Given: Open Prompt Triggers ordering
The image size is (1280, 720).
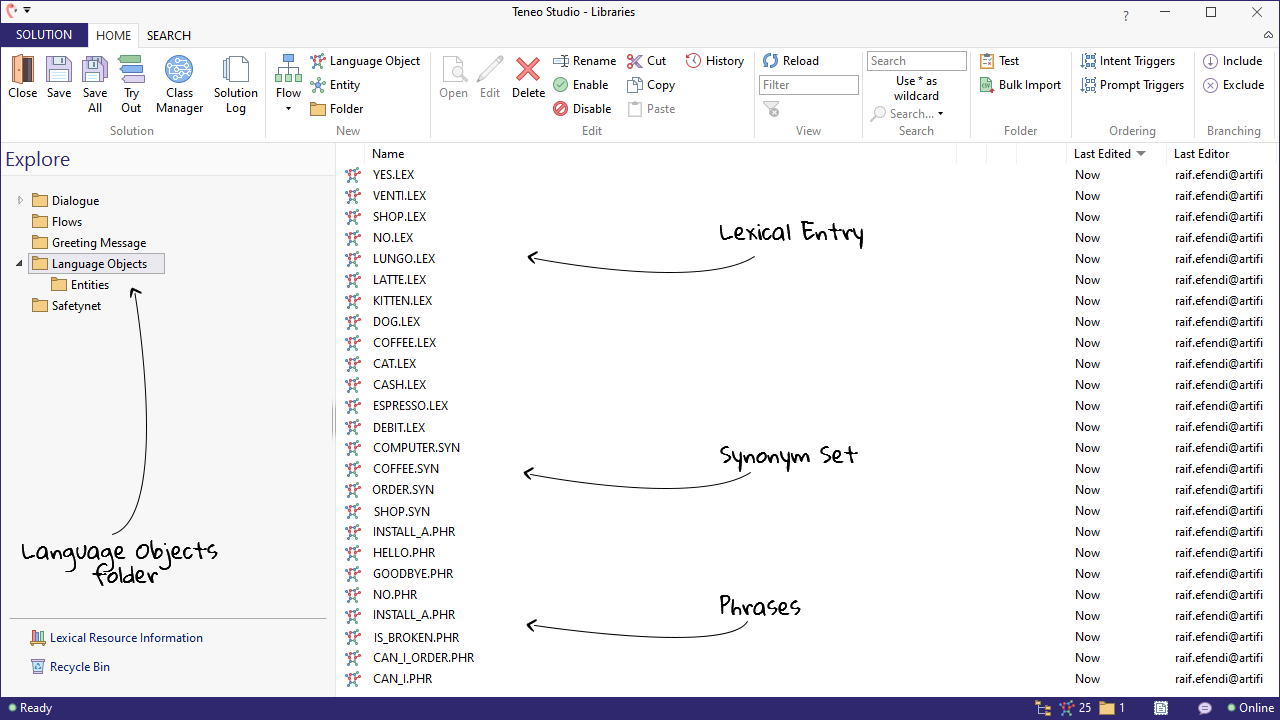Looking at the screenshot, I should coord(1132,85).
